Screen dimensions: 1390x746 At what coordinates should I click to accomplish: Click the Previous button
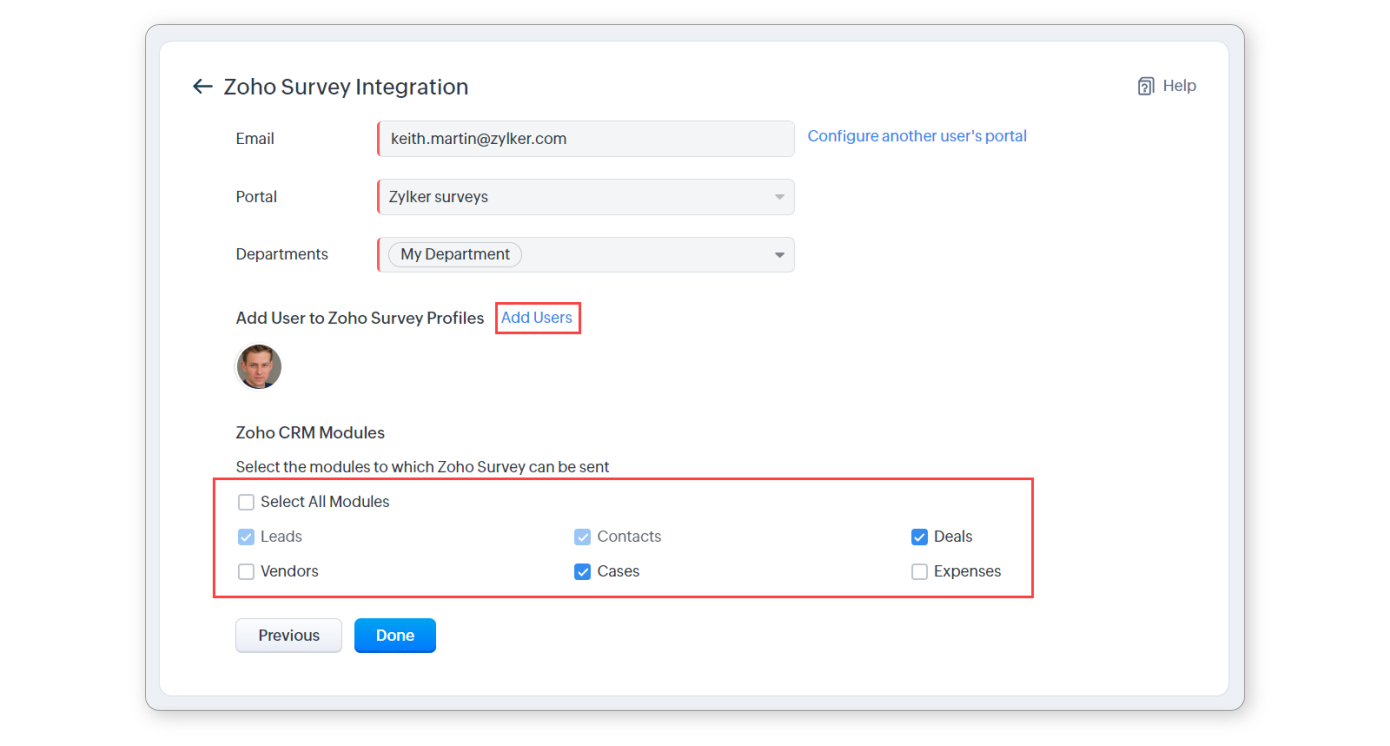[x=288, y=635]
